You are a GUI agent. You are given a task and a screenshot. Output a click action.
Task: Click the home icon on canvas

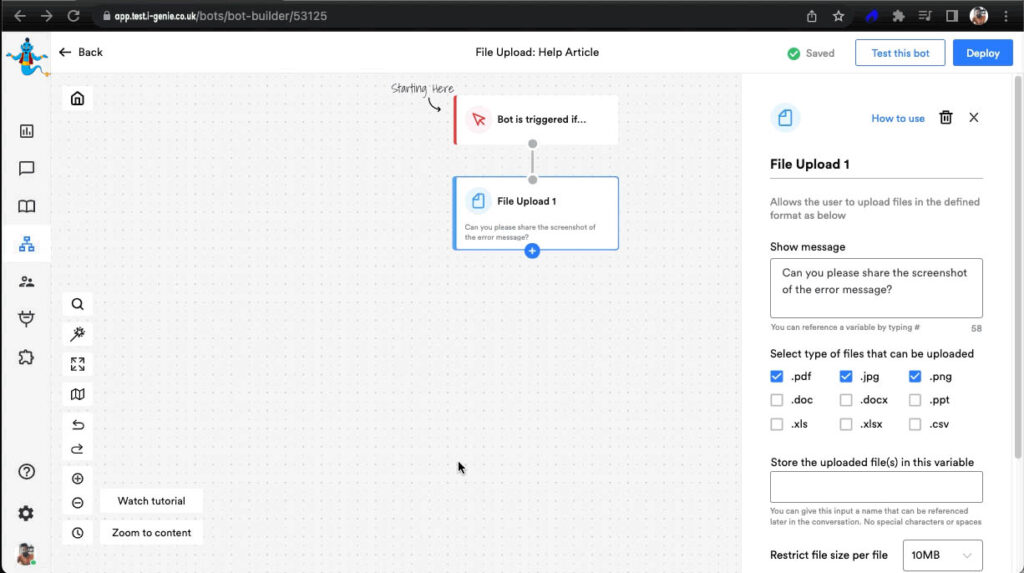tap(77, 98)
